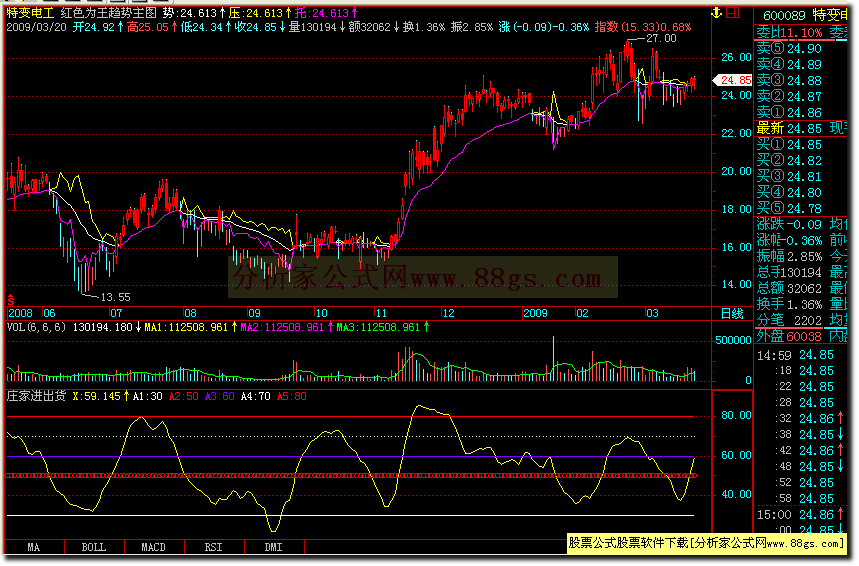Click the VOL(6,6,6) indicator label
The width and height of the screenshot is (859, 566).
click(36, 328)
